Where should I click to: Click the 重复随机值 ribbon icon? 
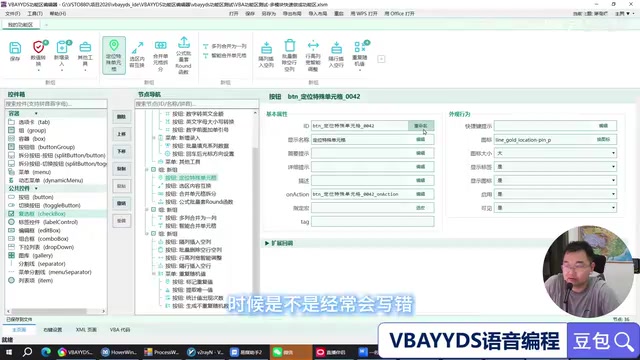[360, 47]
